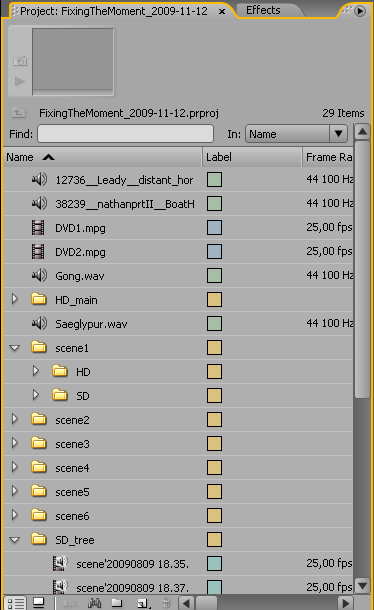Collapse the SD_tree bin
374x610 pixels.
pos(15,540)
